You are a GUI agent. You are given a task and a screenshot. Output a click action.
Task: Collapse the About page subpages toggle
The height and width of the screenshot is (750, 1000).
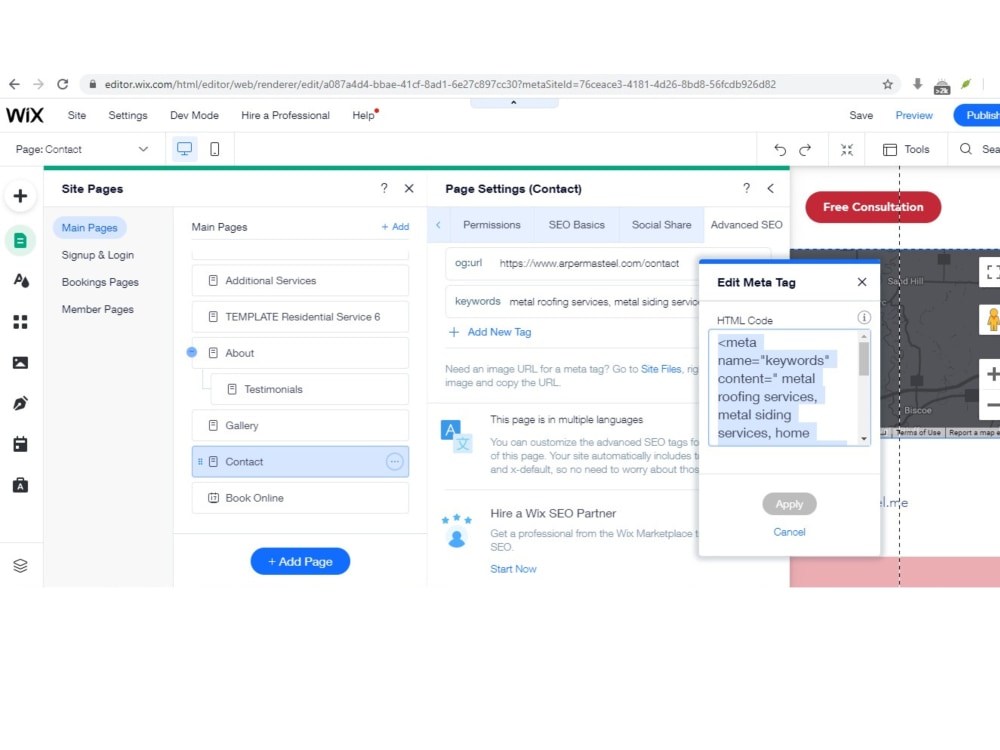(x=192, y=352)
